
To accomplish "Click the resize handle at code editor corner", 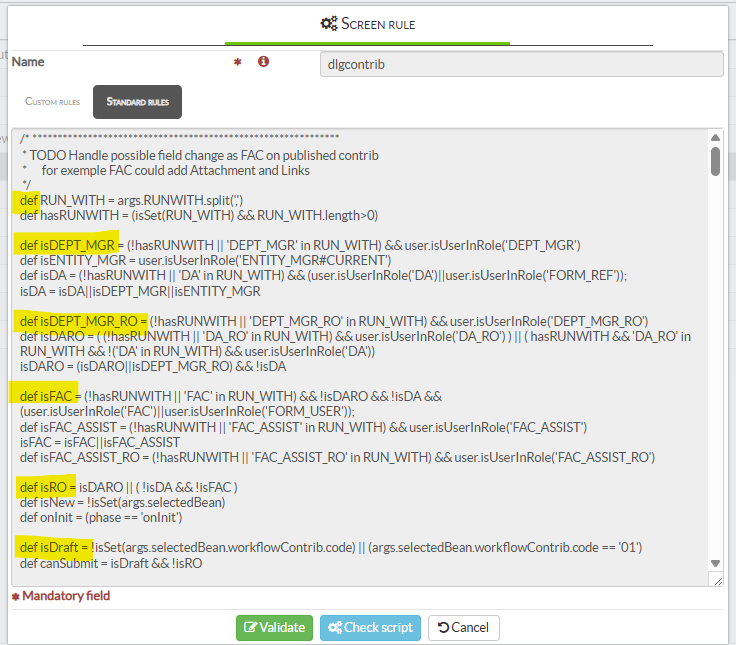I will [715, 579].
